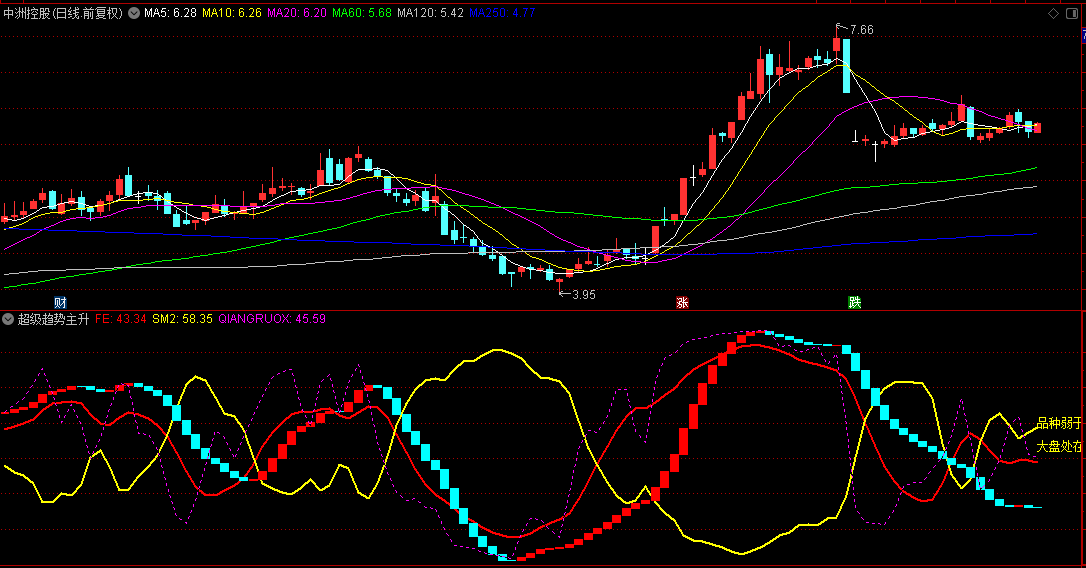The width and height of the screenshot is (1086, 568).
Task: Select the 中洲控股(日线.前复权) title text
Action: coord(63,13)
